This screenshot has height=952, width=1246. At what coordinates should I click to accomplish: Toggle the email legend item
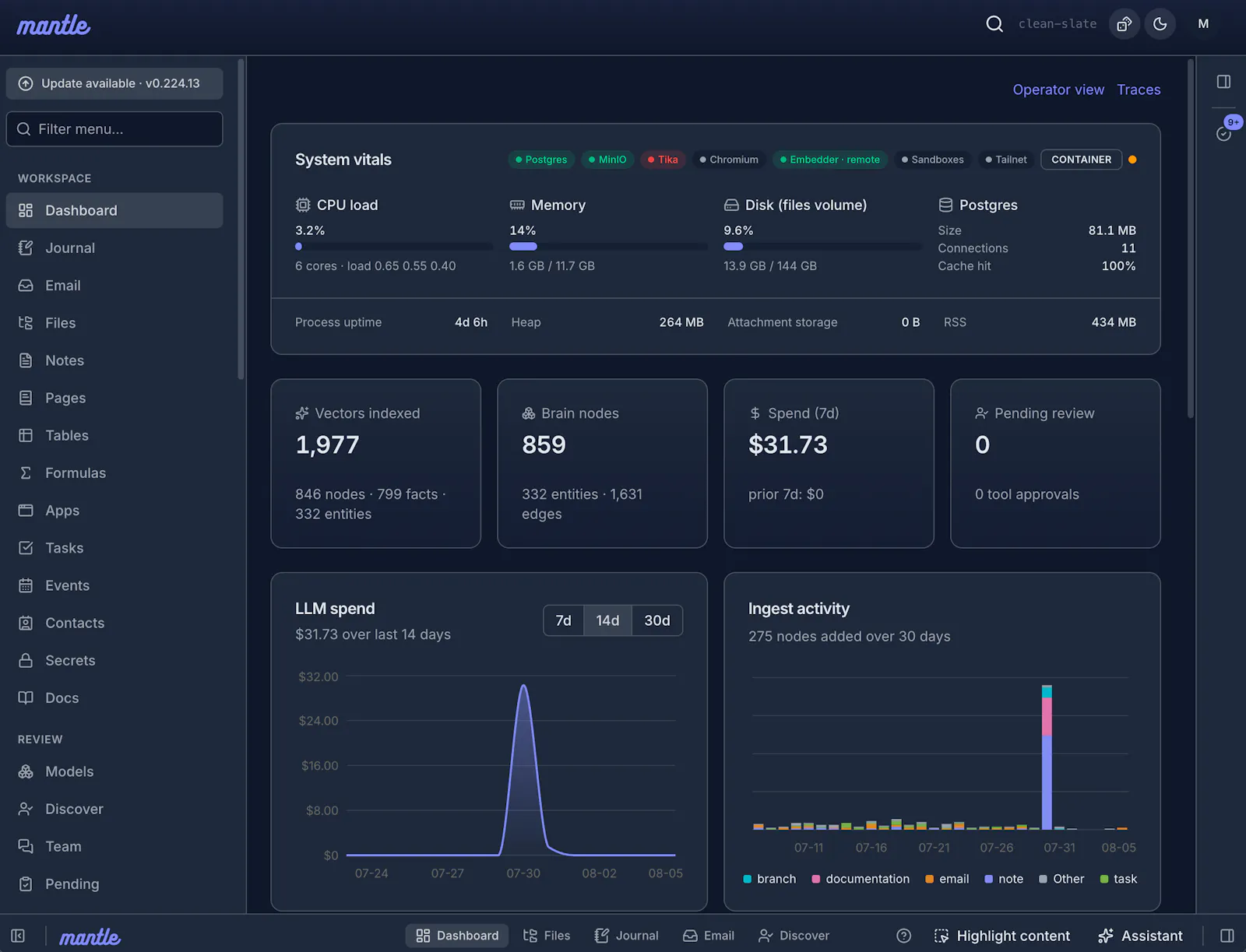947,879
